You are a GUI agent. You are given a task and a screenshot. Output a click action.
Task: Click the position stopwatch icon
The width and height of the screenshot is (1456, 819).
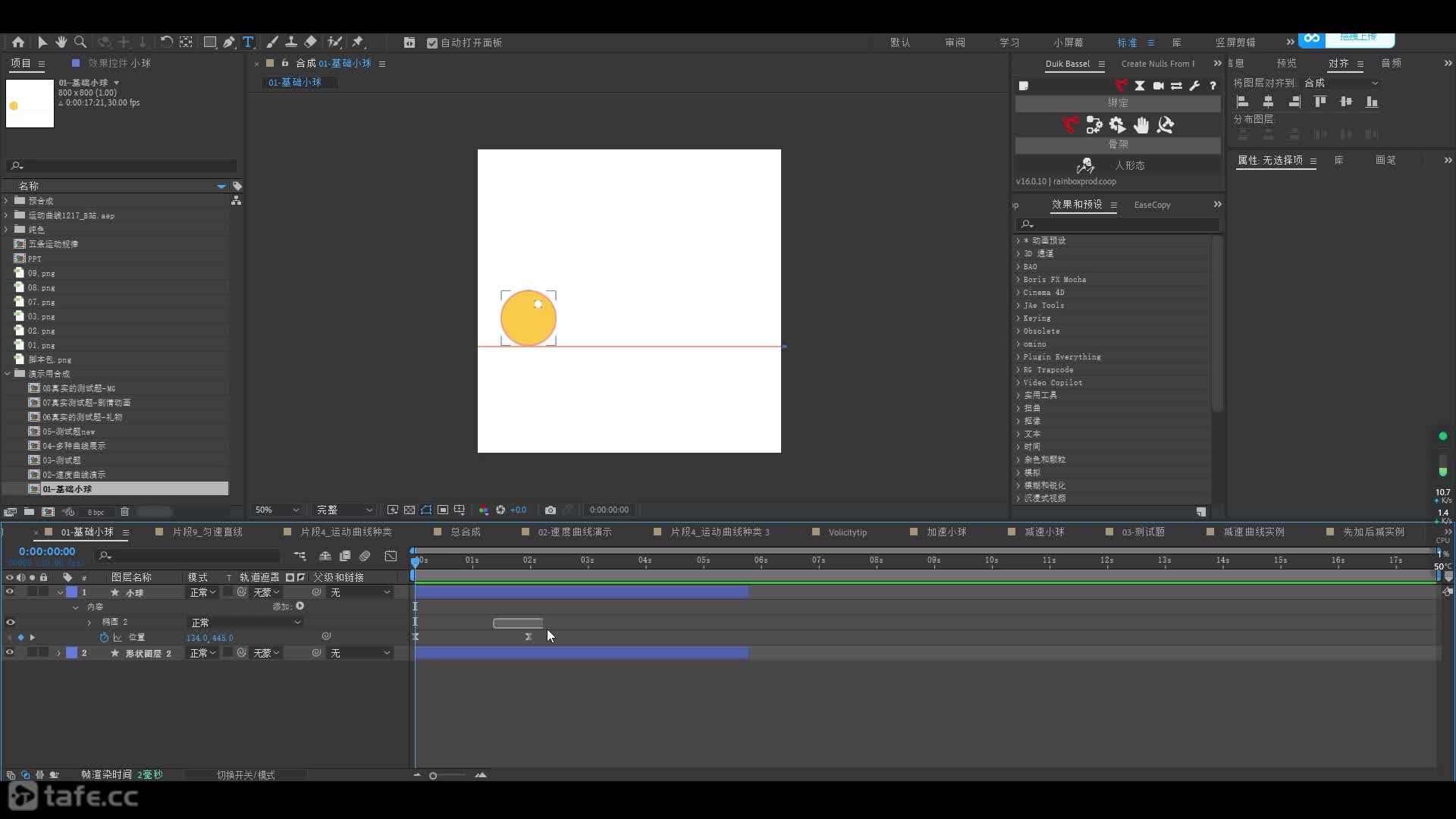[104, 638]
